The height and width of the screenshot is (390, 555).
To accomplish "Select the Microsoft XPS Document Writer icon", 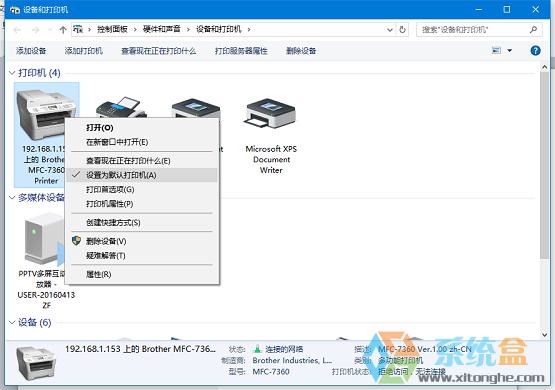I will 271,113.
